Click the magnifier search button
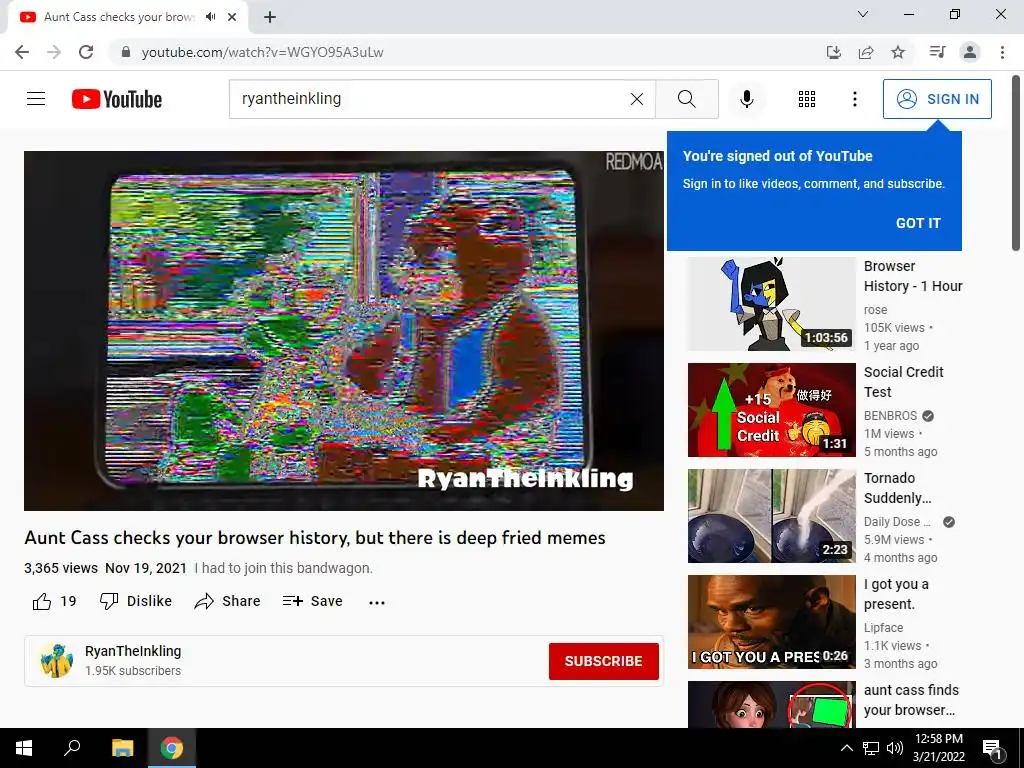The image size is (1024, 768). click(x=686, y=99)
